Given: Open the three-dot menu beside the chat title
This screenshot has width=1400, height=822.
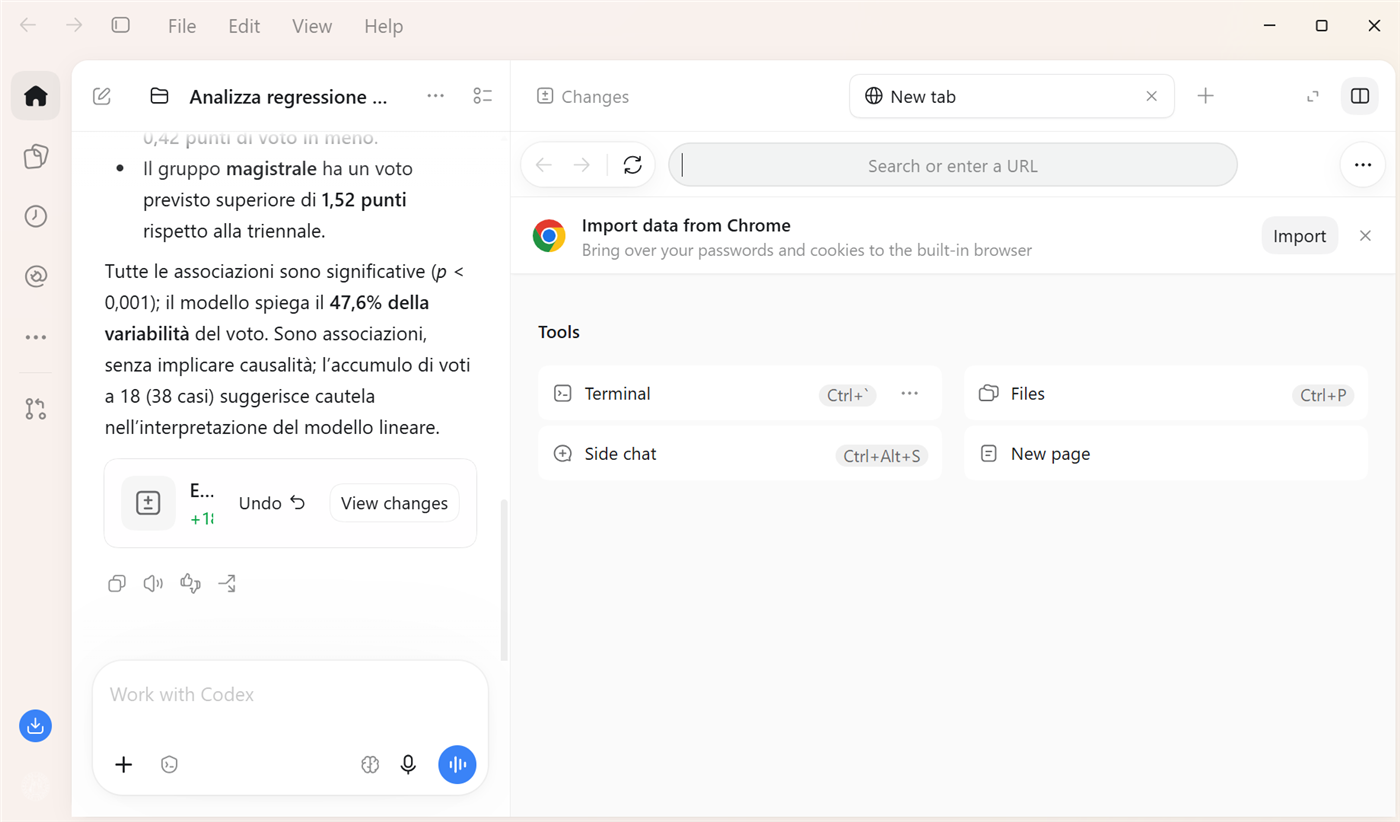Looking at the screenshot, I should point(435,96).
